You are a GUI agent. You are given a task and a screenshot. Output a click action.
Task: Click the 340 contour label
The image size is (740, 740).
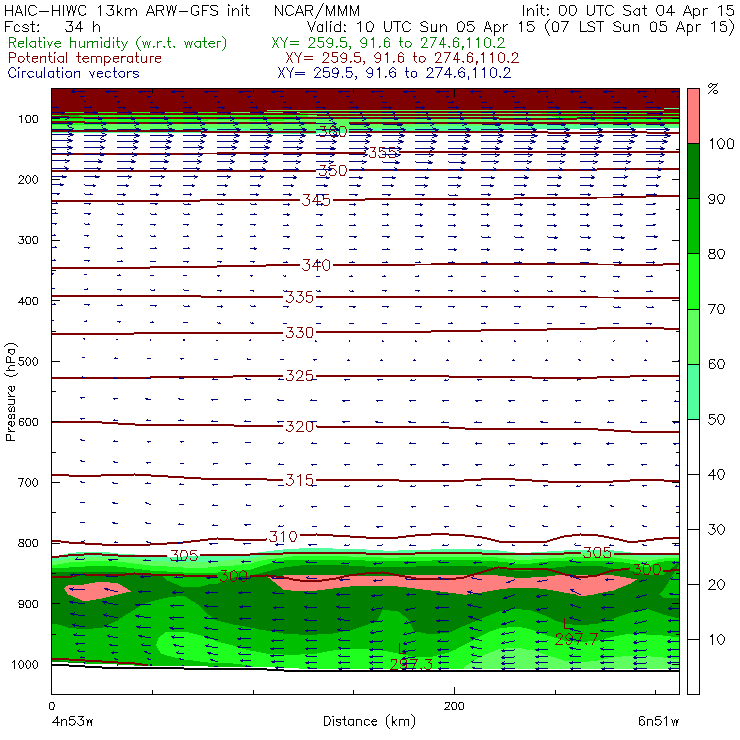[316, 265]
